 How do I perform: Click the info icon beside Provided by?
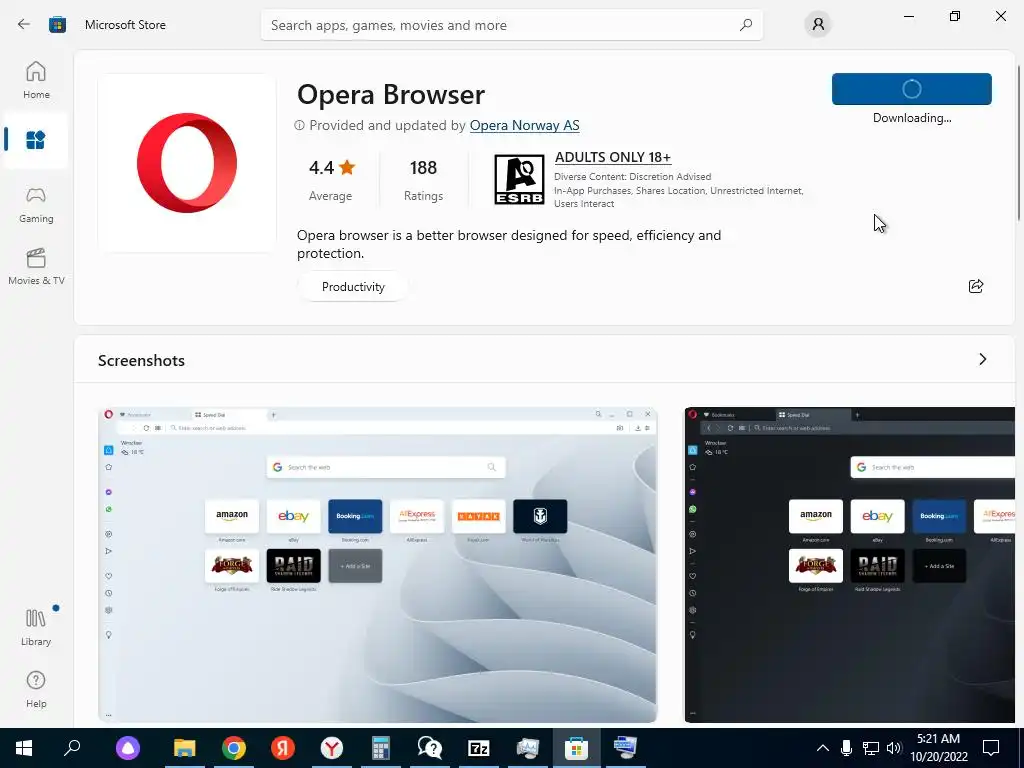[x=299, y=125]
